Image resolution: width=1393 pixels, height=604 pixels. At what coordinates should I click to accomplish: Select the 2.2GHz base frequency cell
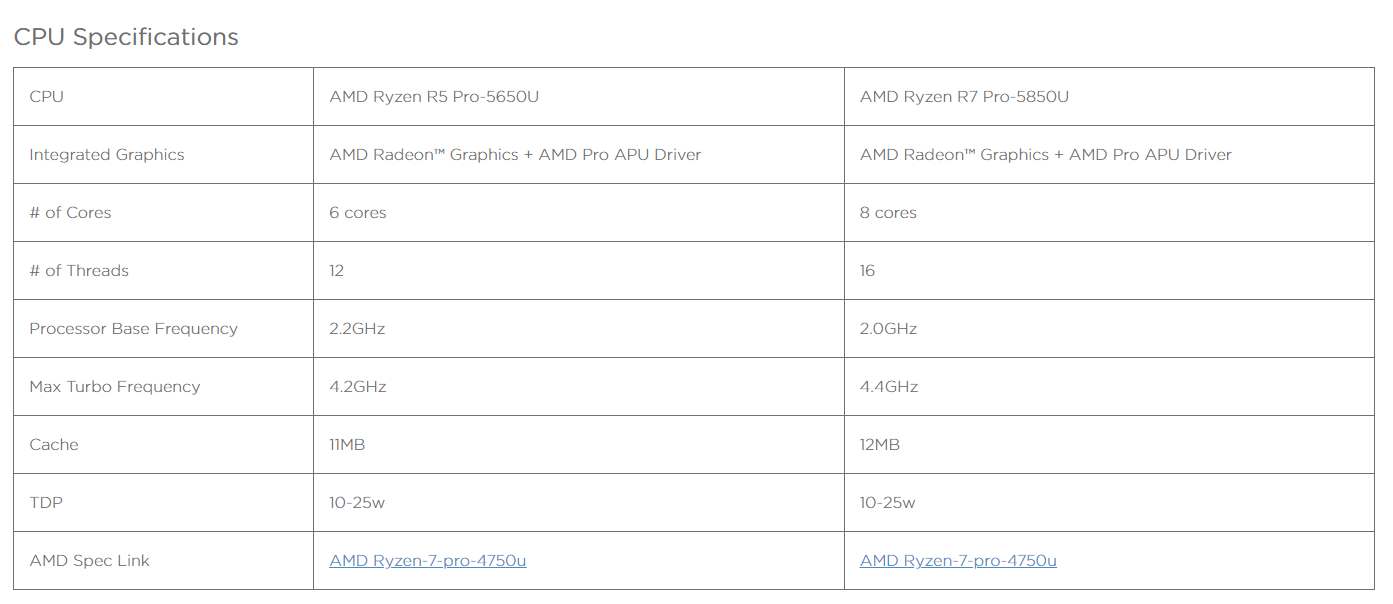[357, 329]
